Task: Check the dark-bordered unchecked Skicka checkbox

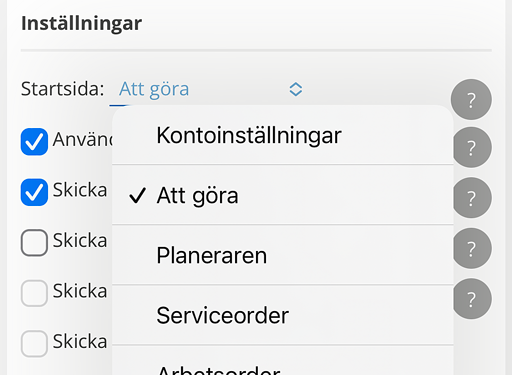Action: point(34,243)
